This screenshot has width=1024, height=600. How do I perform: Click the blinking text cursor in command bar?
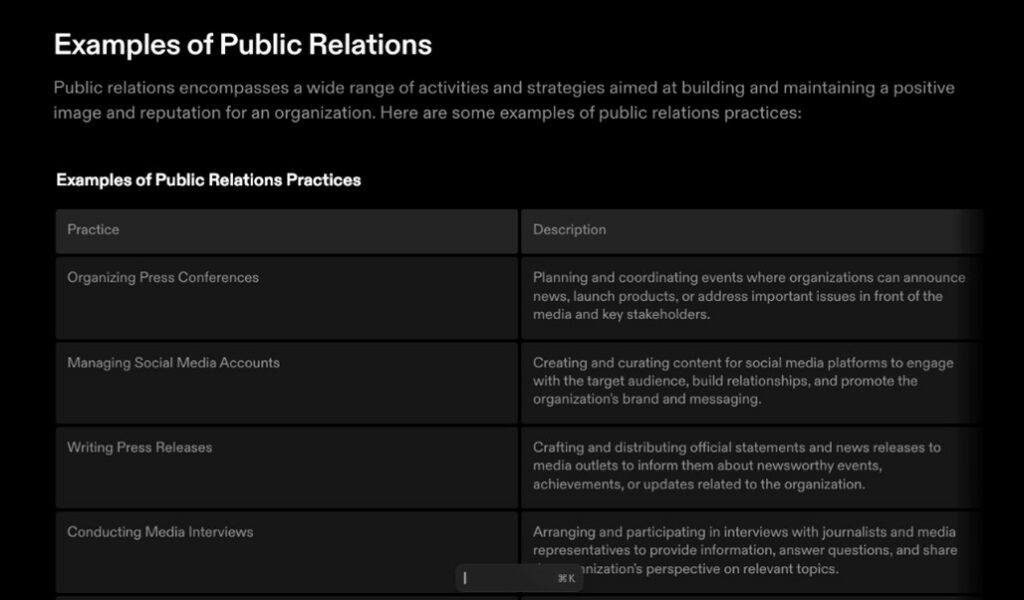pos(465,578)
